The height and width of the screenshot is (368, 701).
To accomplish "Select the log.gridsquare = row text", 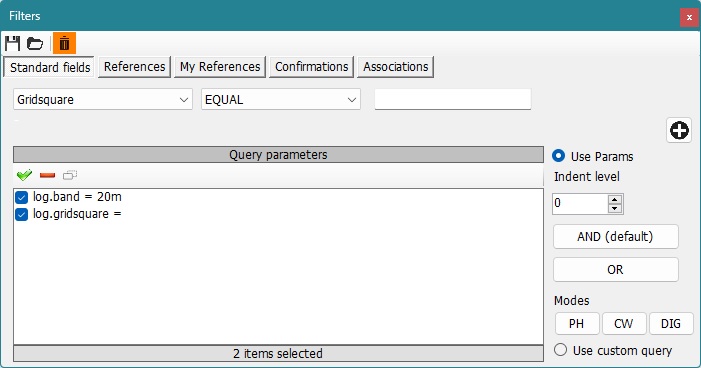I will coord(77,214).
